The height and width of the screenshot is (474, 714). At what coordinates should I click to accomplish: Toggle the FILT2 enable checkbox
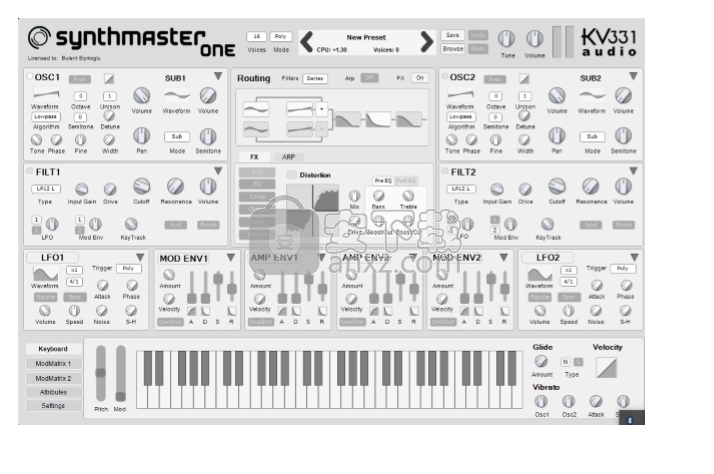[445, 171]
